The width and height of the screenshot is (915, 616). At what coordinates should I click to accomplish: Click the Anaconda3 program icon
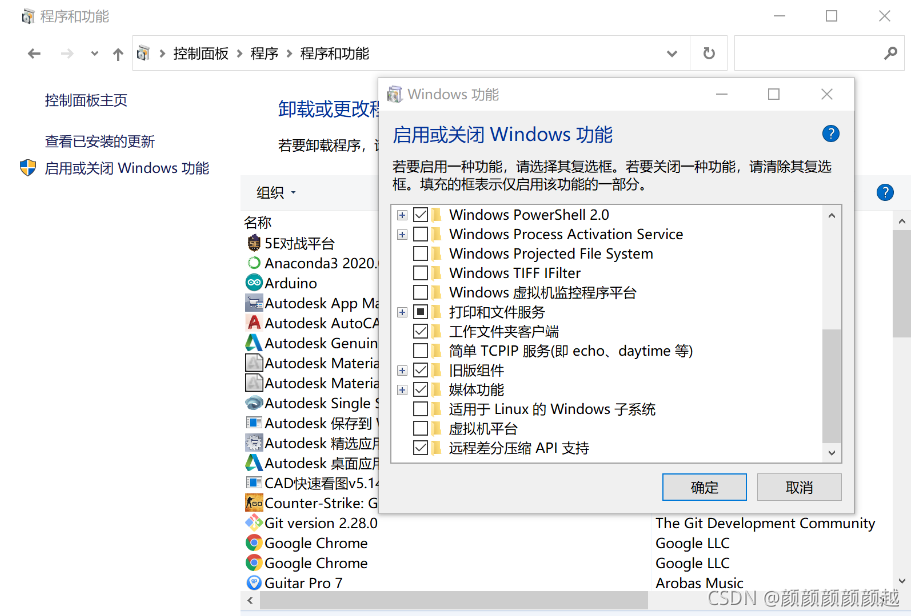tap(254, 263)
